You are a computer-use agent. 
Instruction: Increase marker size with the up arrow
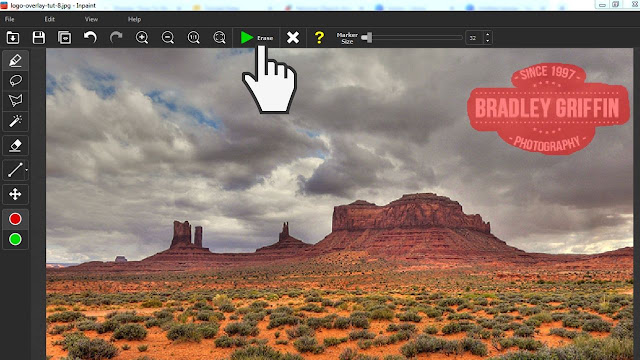487,34
